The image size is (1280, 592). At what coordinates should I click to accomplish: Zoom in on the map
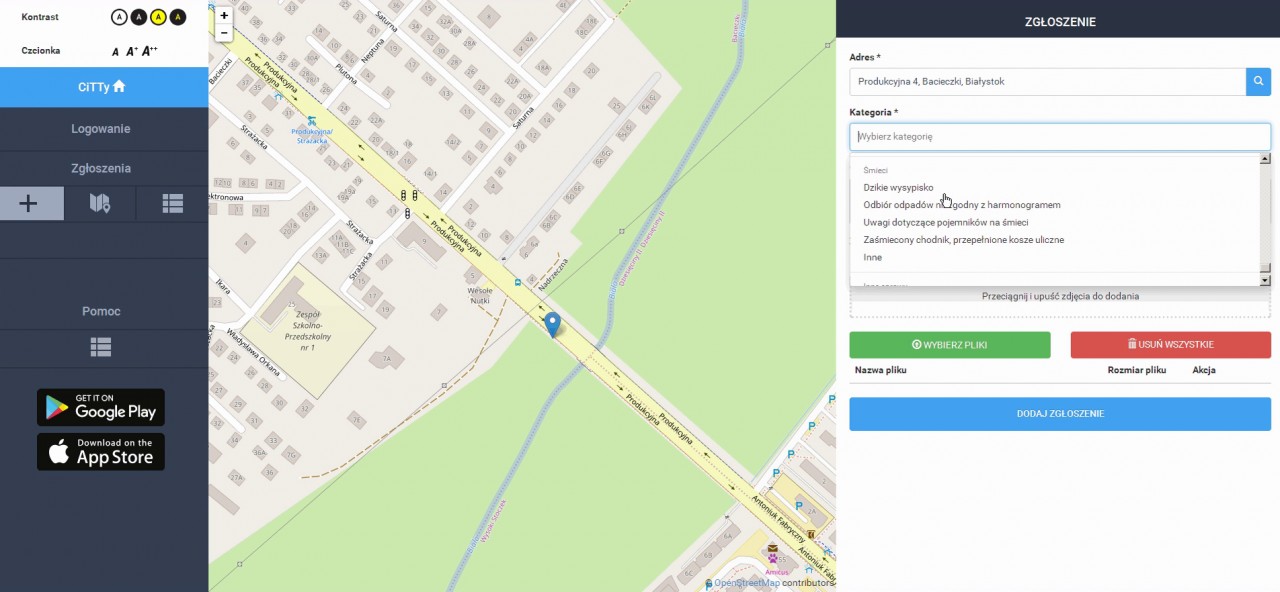tap(224, 16)
